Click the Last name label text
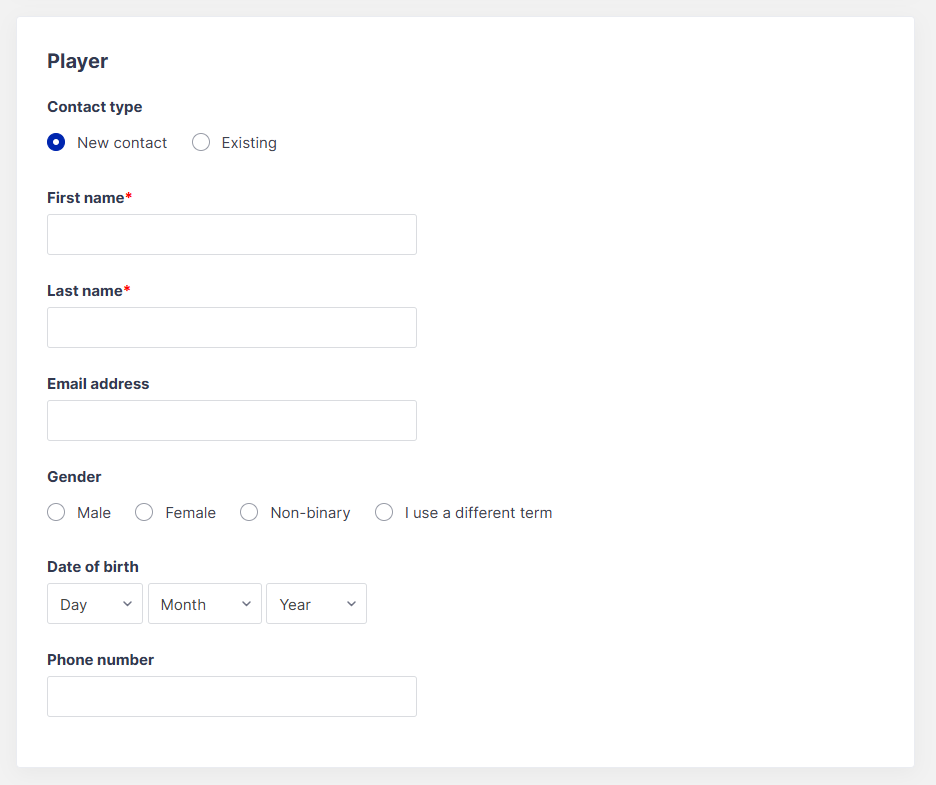The height and width of the screenshot is (785, 936). [x=85, y=291]
